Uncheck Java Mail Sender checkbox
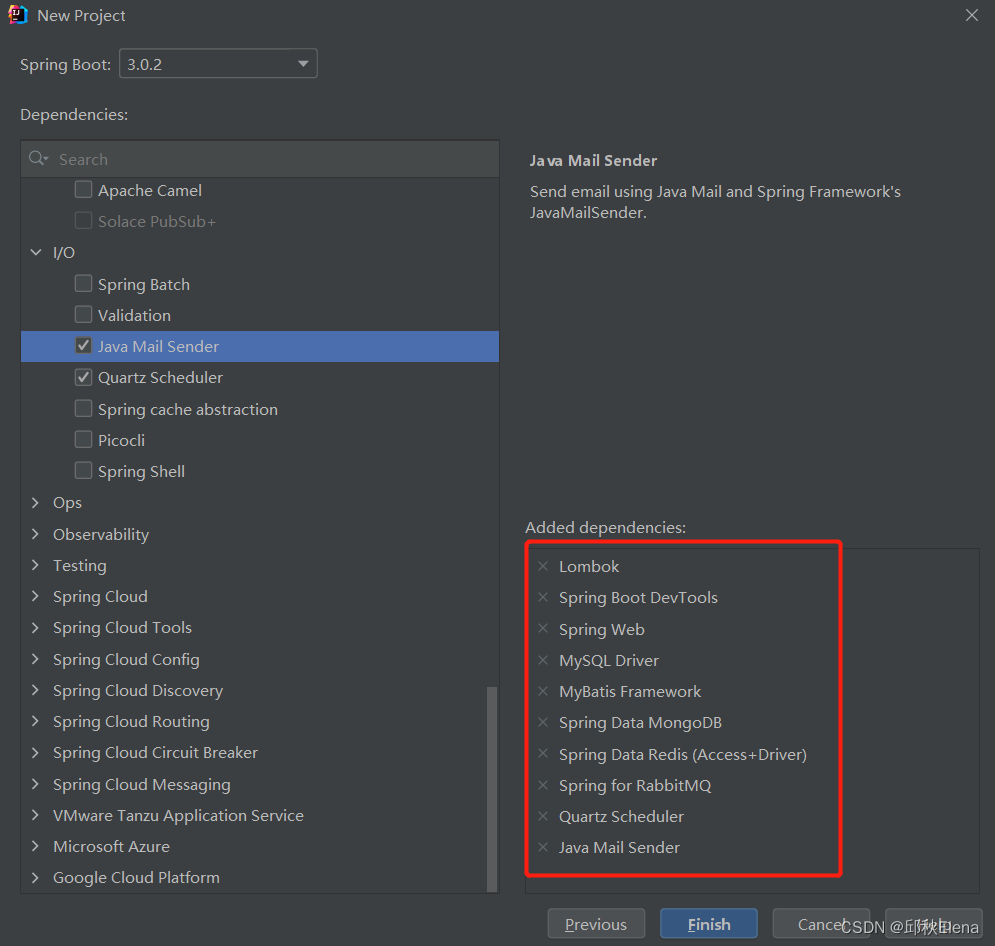 pyautogui.click(x=83, y=346)
